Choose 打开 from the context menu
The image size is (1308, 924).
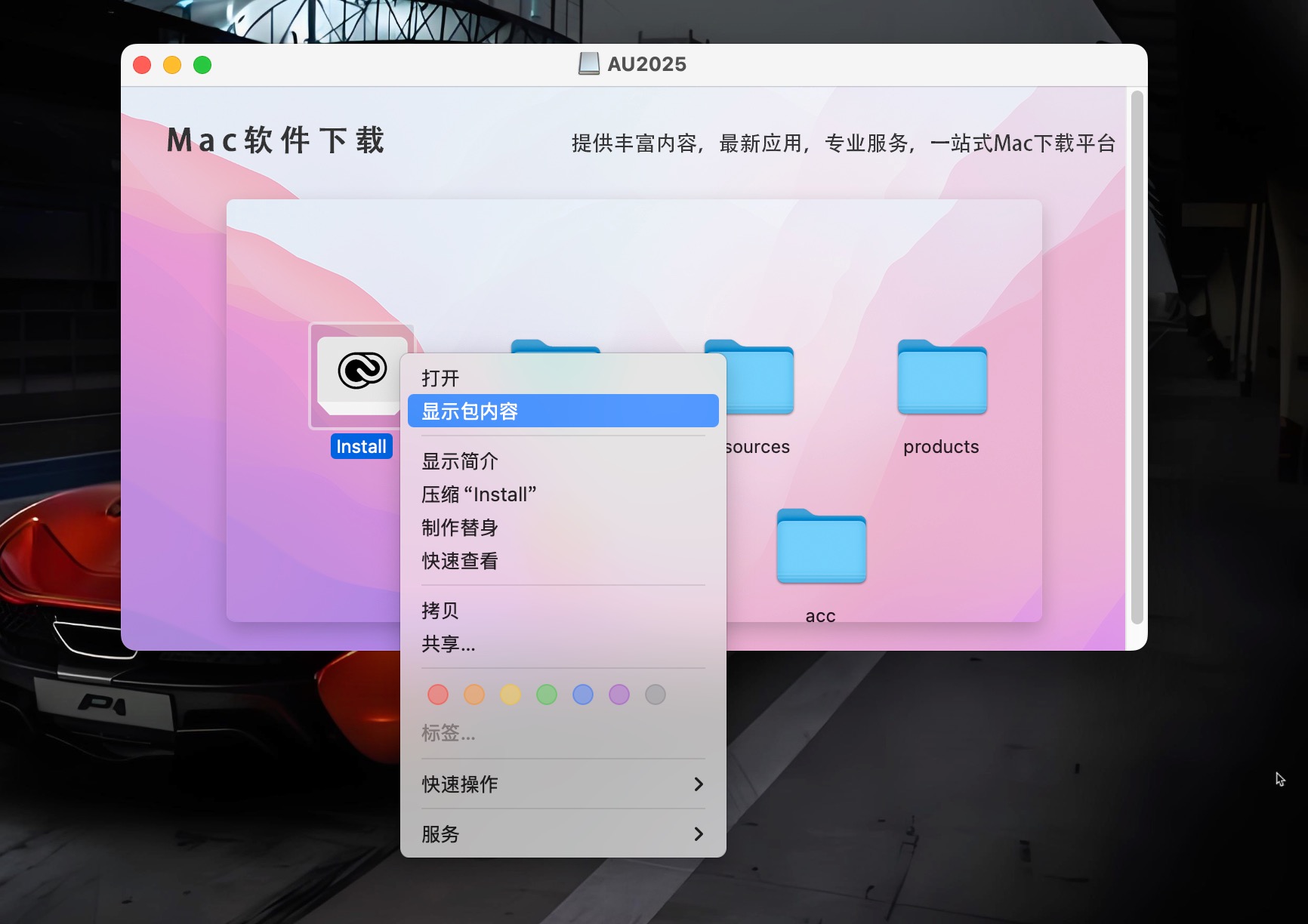pos(440,377)
